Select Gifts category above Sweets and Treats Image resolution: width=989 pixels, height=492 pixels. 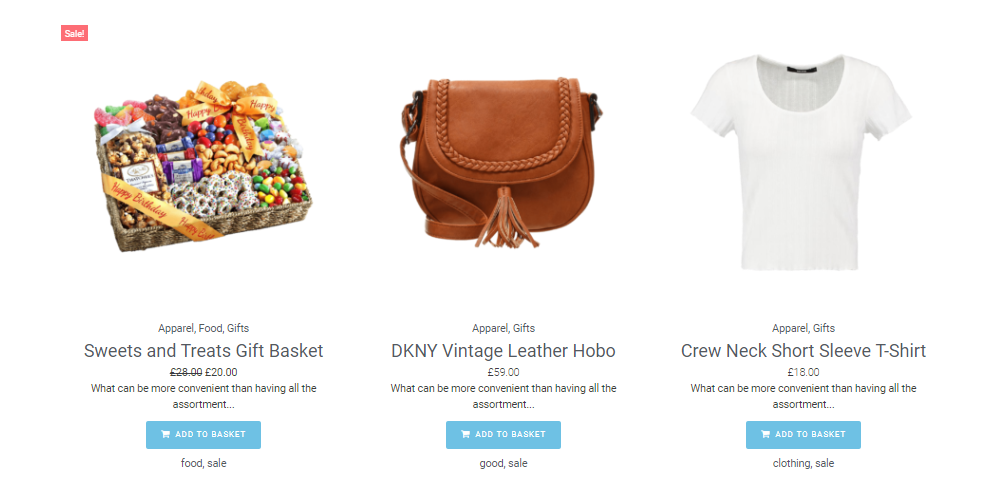tap(238, 328)
